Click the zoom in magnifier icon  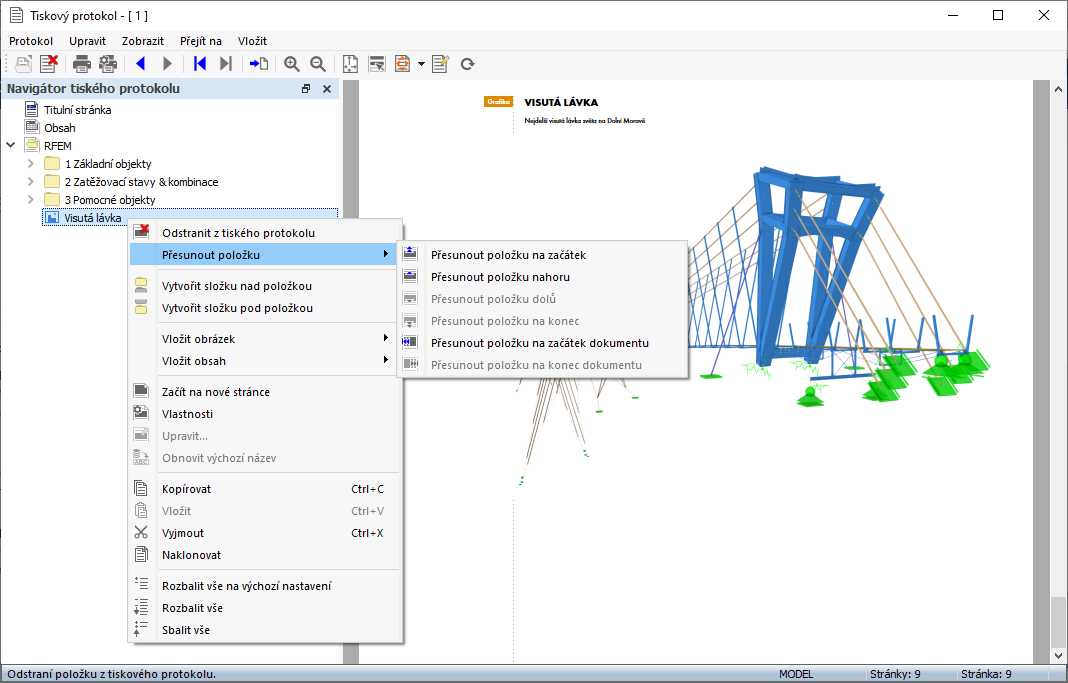coord(292,64)
